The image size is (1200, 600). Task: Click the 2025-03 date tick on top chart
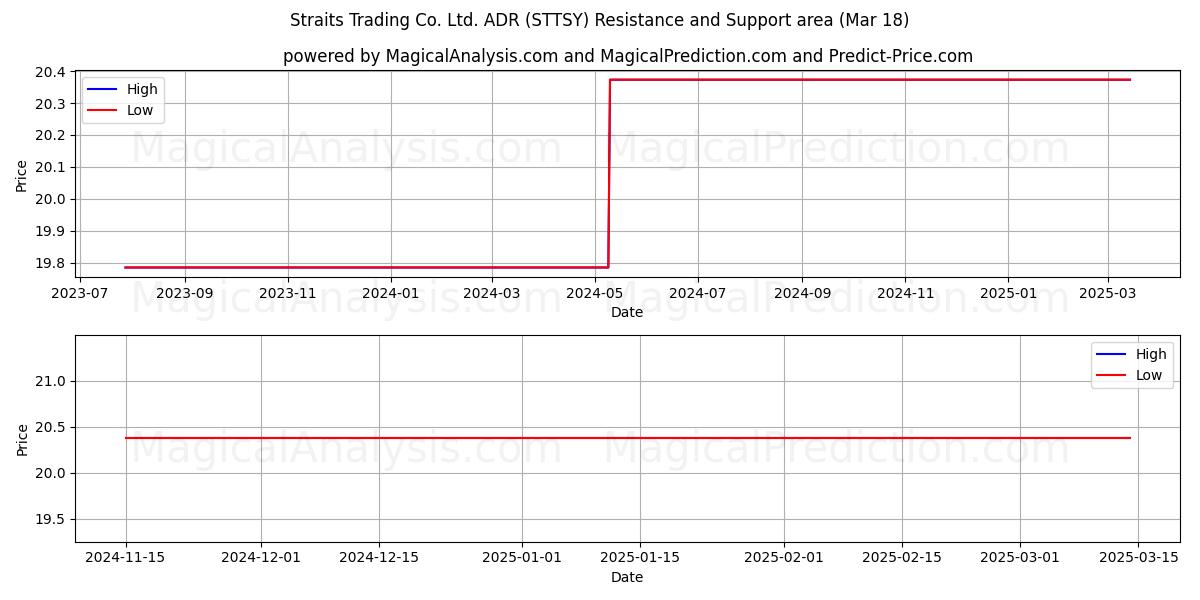1107,294
